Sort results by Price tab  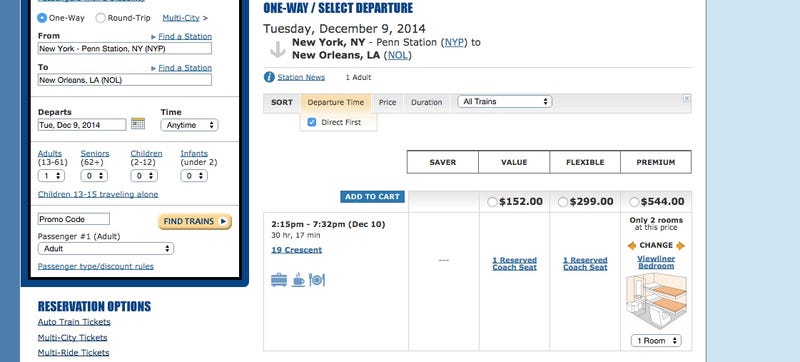click(387, 102)
